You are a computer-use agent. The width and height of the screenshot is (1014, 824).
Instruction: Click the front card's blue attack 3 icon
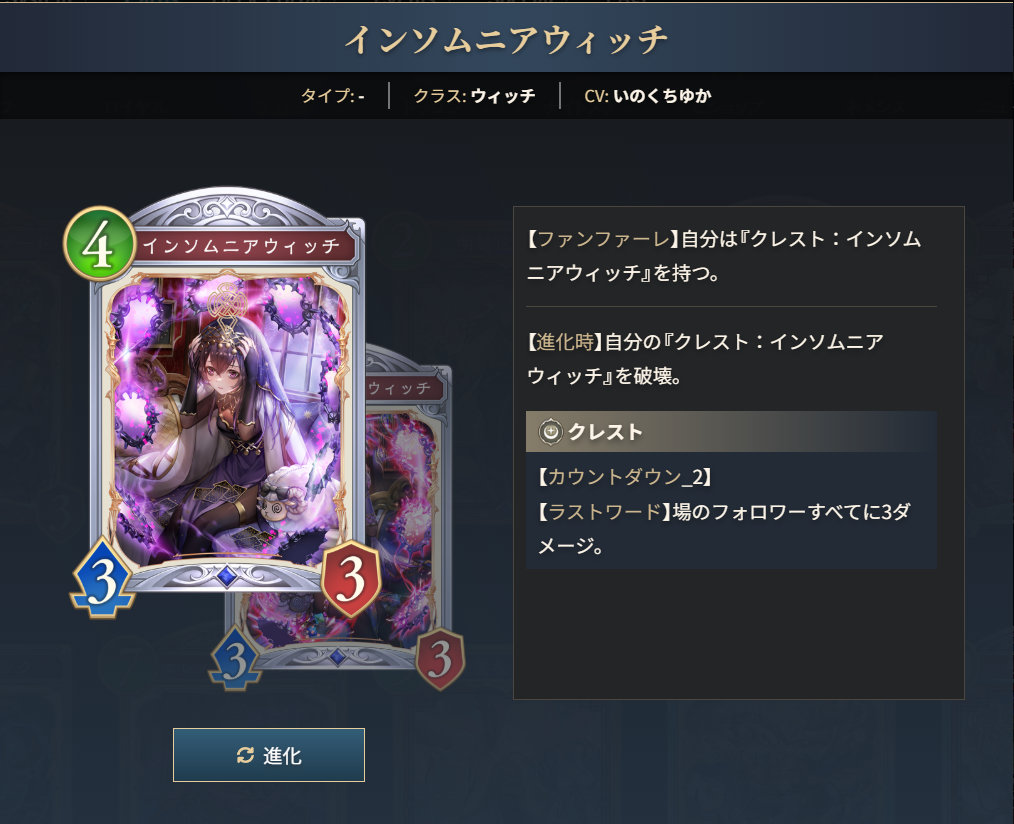click(102, 577)
